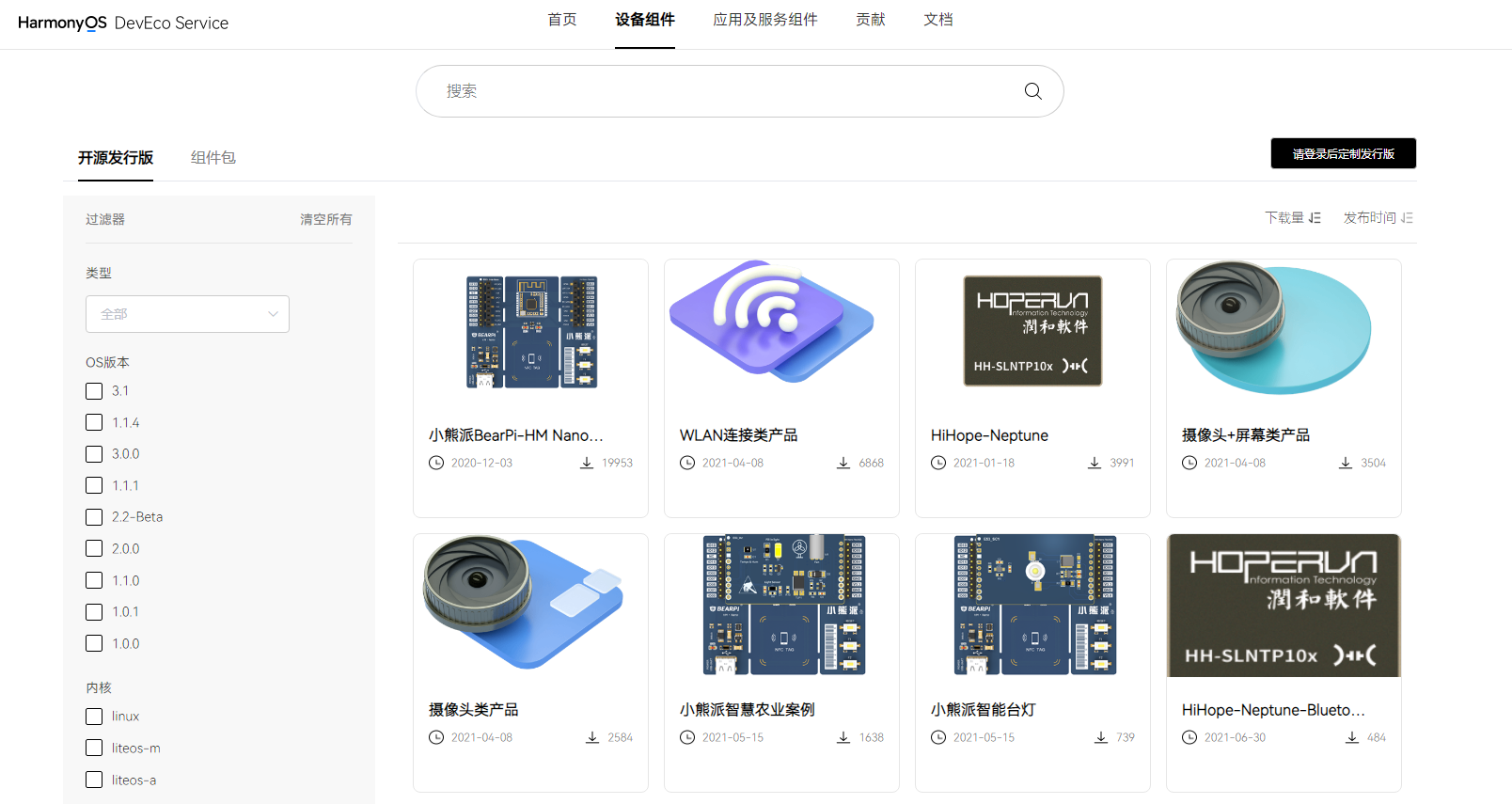Image resolution: width=1512 pixels, height=804 pixels.
Task: Open the 贡献 nav item
Action: click(871, 20)
